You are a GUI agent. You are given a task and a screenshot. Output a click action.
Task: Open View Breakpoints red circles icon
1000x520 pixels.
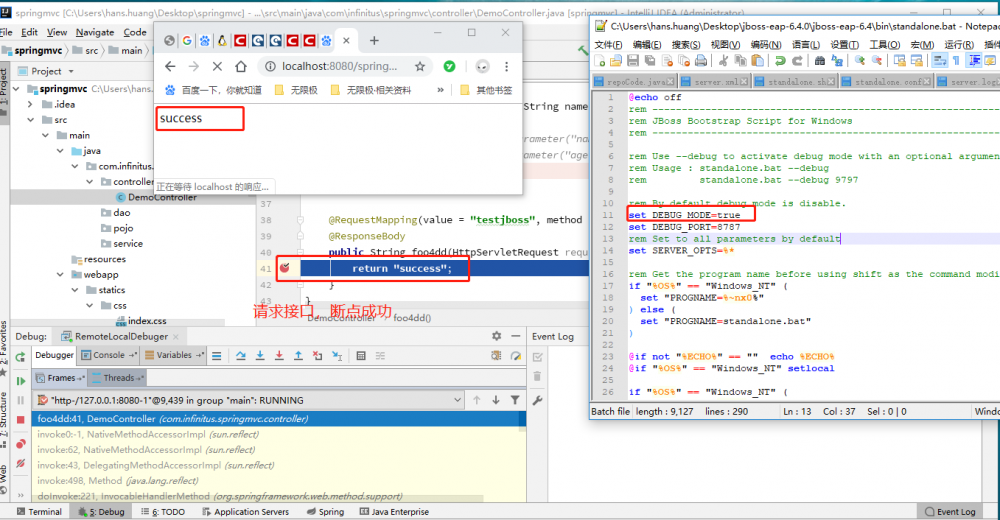click(20, 444)
